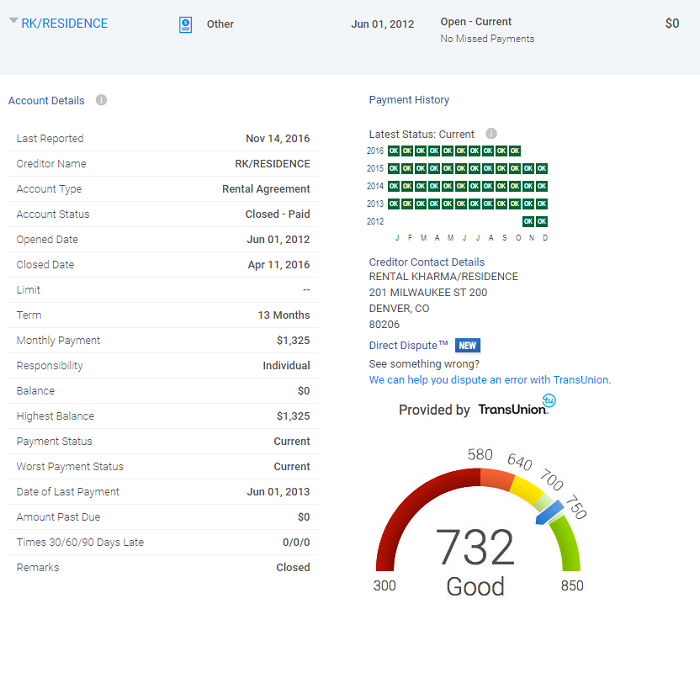Viewport: 700px width, 683px height.
Task: Select the November 2012 OK payment box
Action: [528, 222]
